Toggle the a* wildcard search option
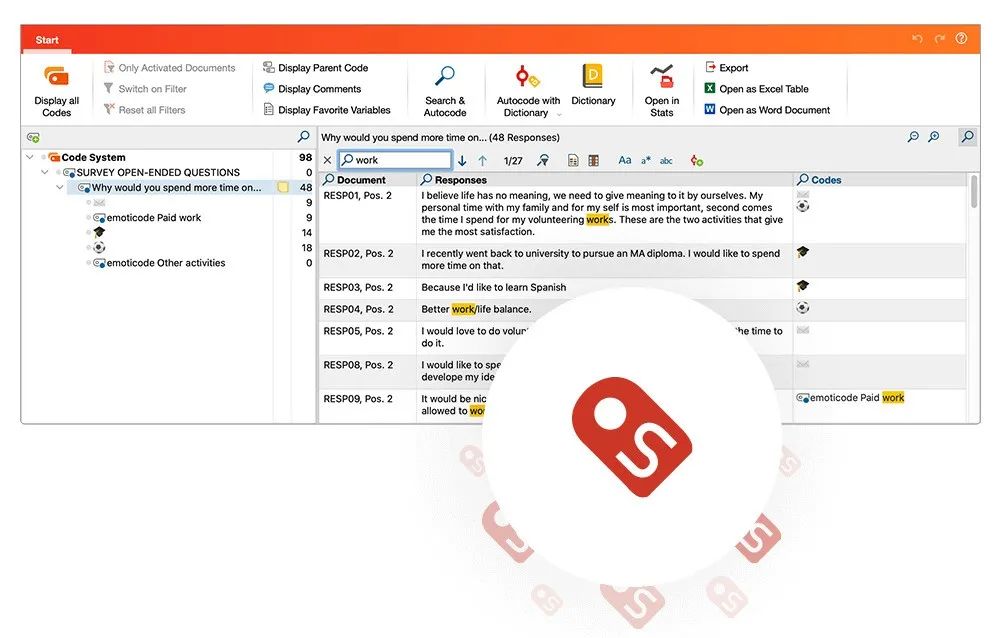This screenshot has height=638, width=1000. [x=645, y=161]
